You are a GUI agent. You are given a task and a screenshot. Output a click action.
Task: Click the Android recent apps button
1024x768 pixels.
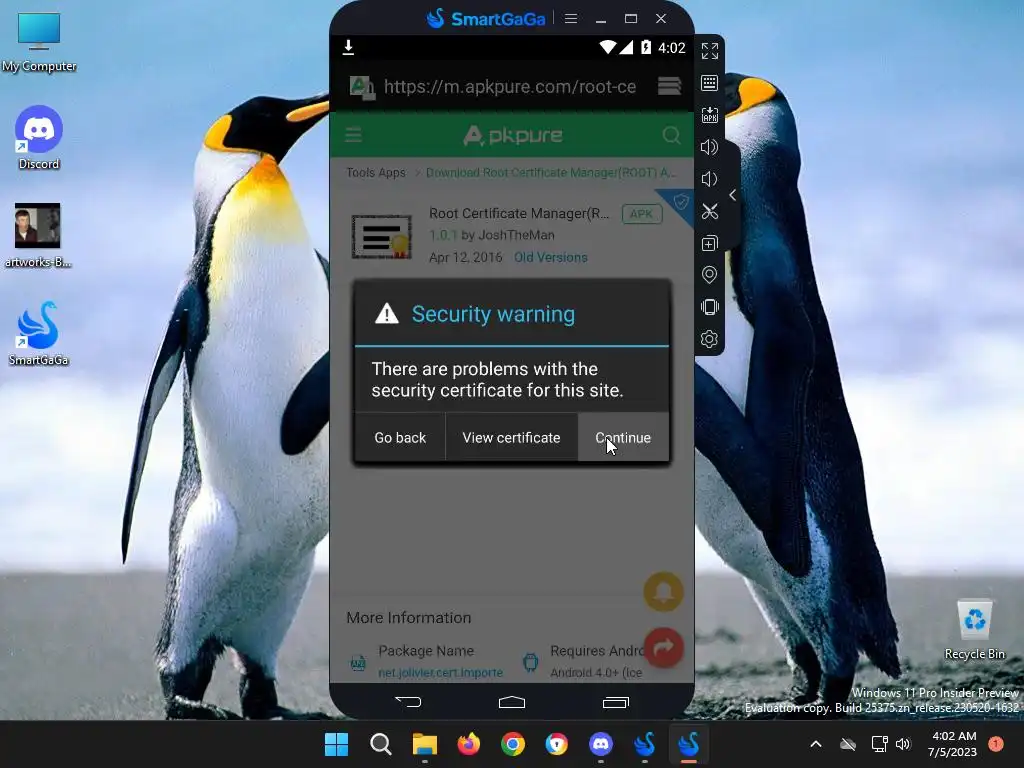tap(615, 702)
